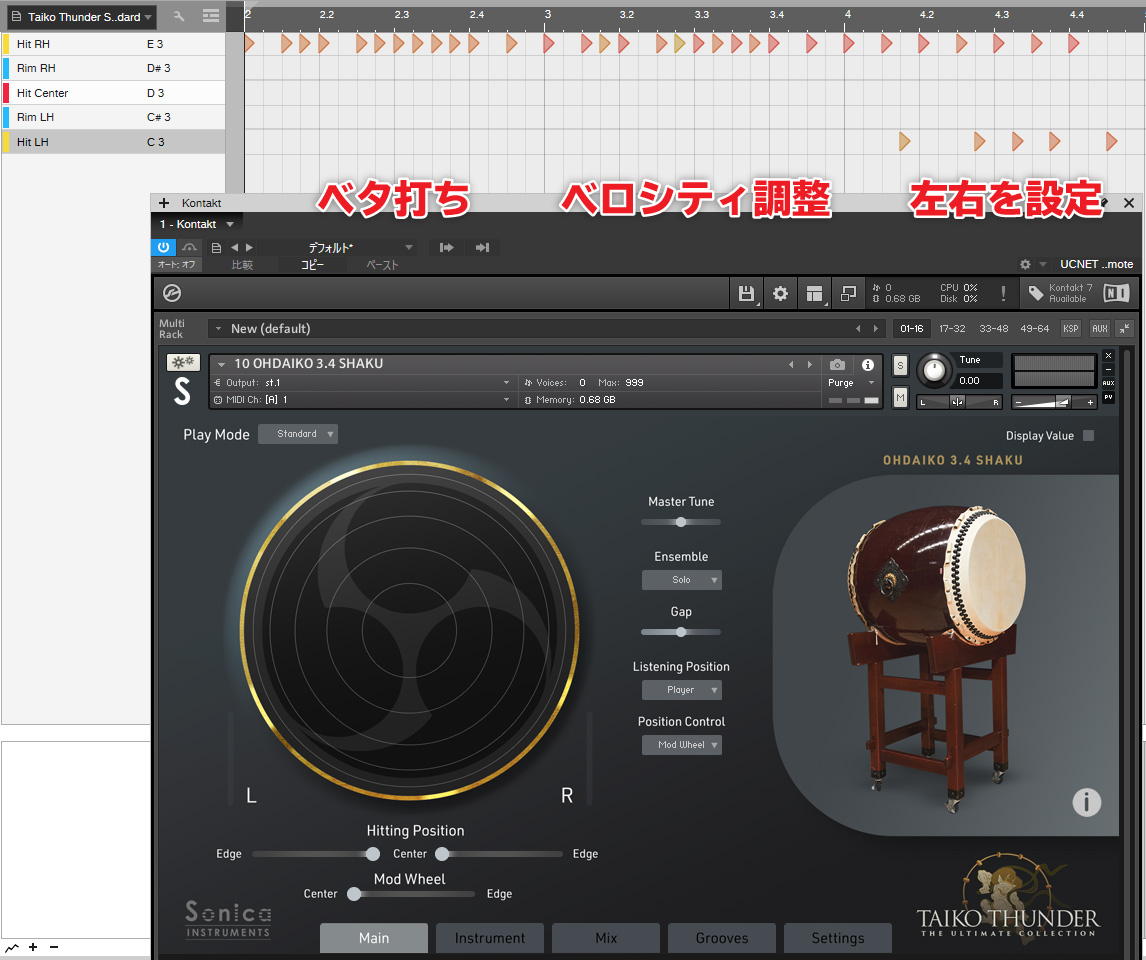Click the bottom-left plus icon
This screenshot has height=960, width=1146.
click(33, 948)
